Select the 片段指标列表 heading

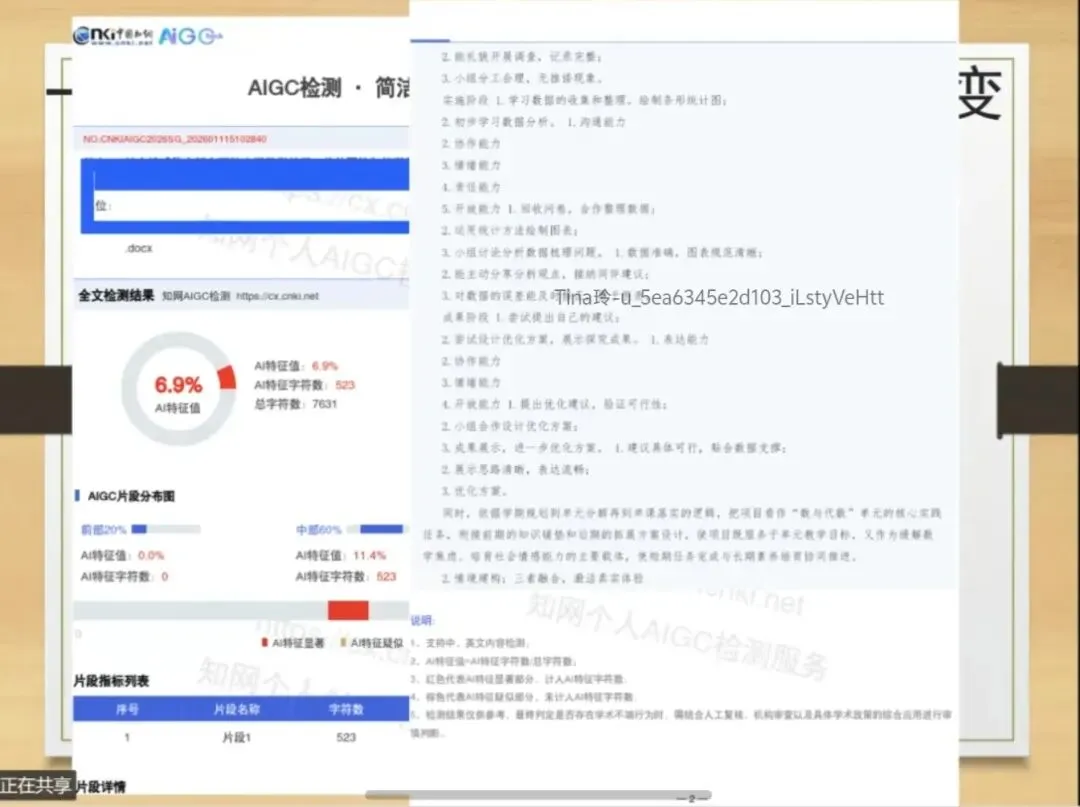111,681
